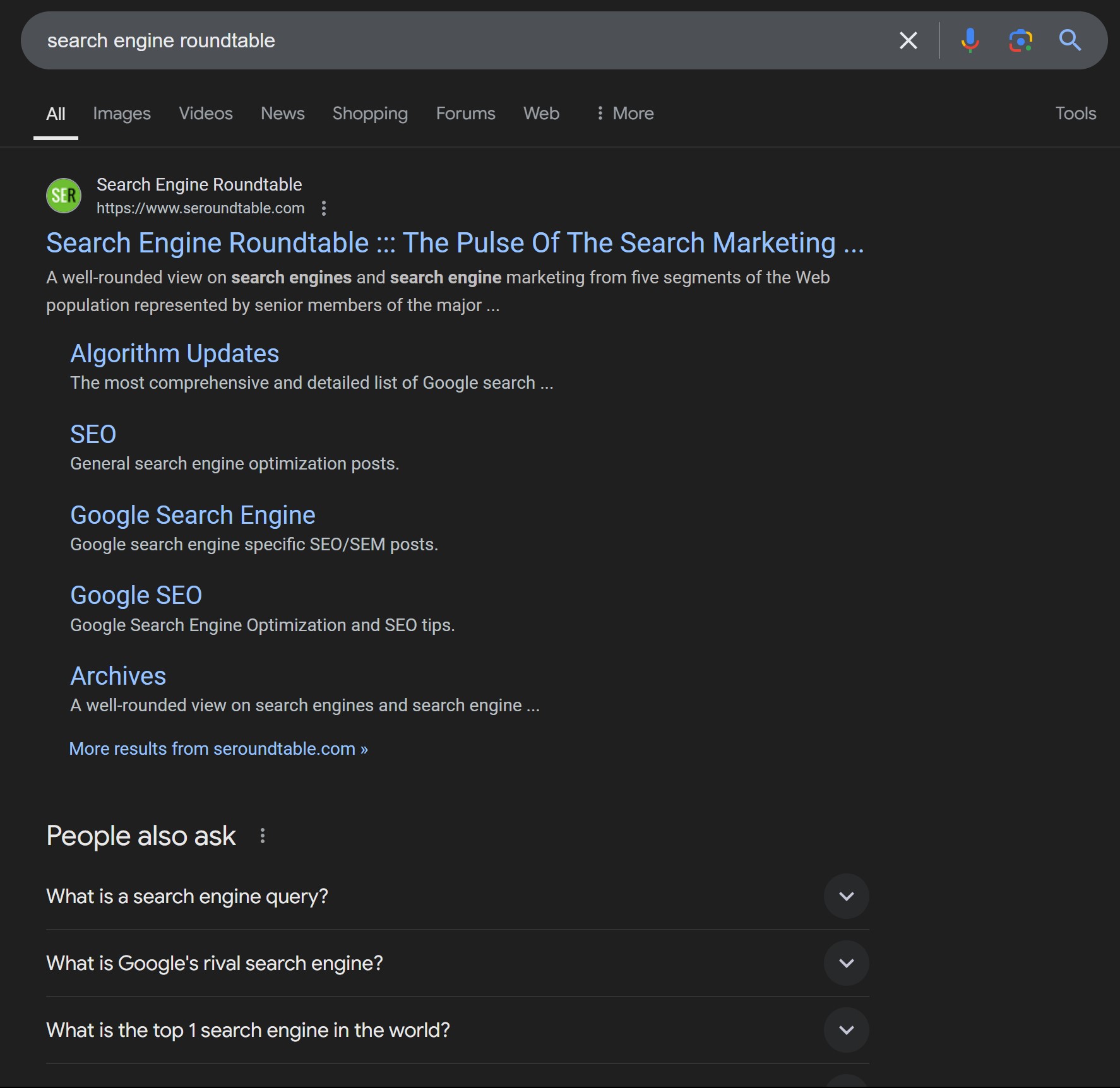1120x1088 pixels.
Task: Open the Search Engine Roundtable main result title
Action: pos(455,244)
